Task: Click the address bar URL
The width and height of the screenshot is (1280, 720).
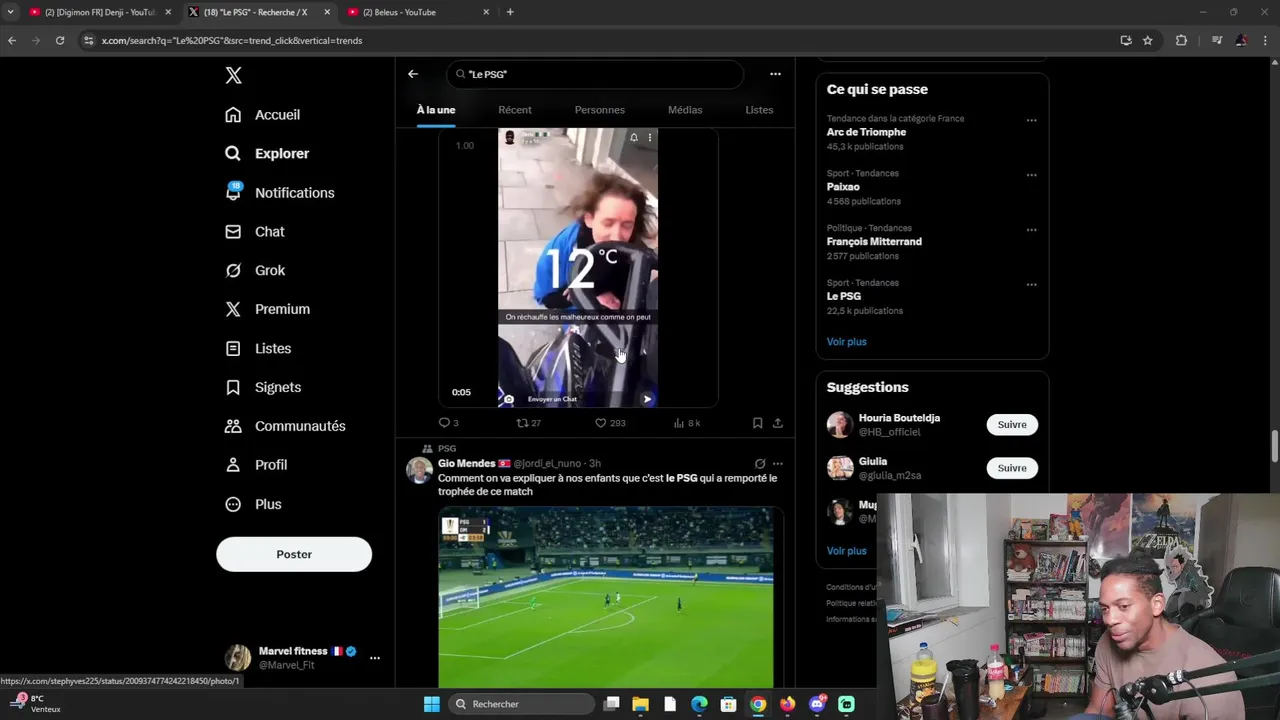Action: [232, 41]
